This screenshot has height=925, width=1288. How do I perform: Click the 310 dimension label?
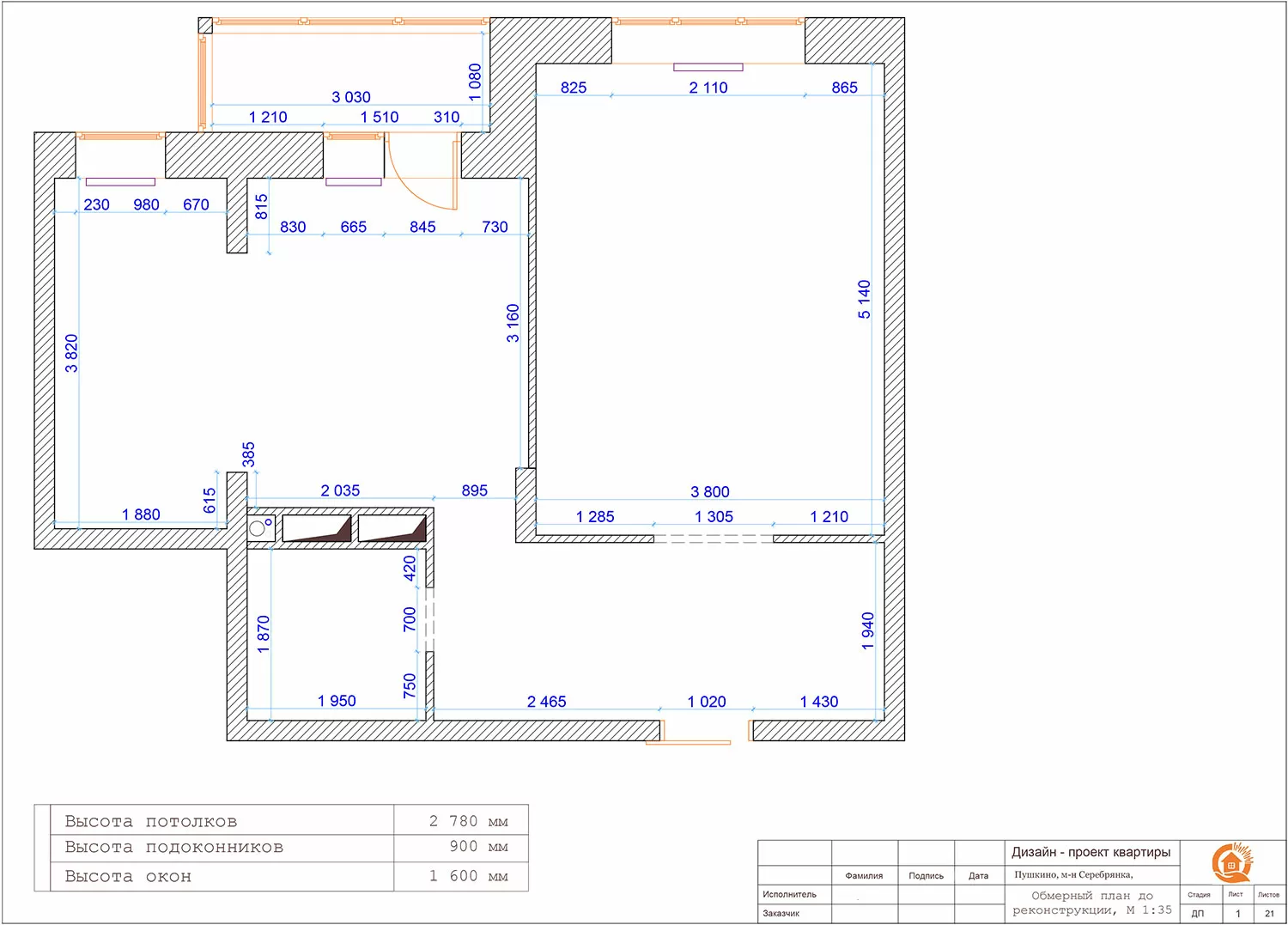(x=447, y=117)
